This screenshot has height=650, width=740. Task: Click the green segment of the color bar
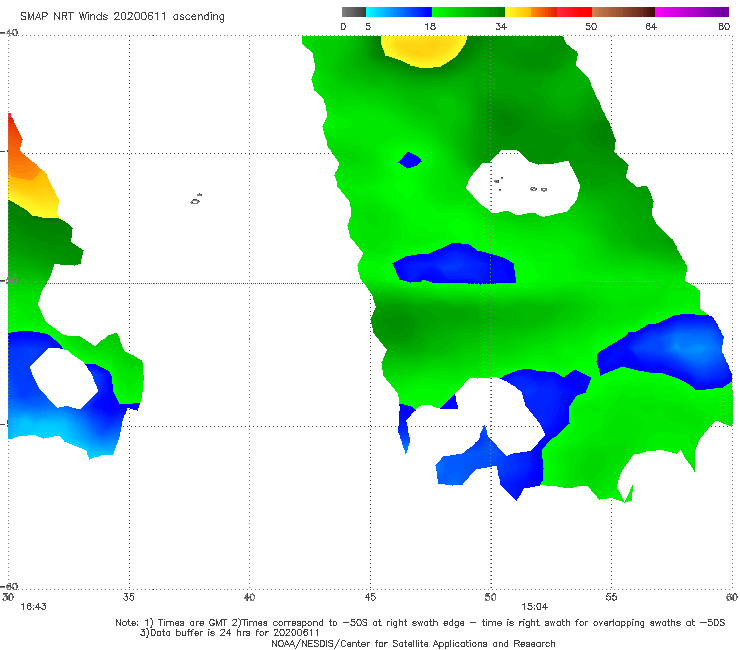coord(468,12)
